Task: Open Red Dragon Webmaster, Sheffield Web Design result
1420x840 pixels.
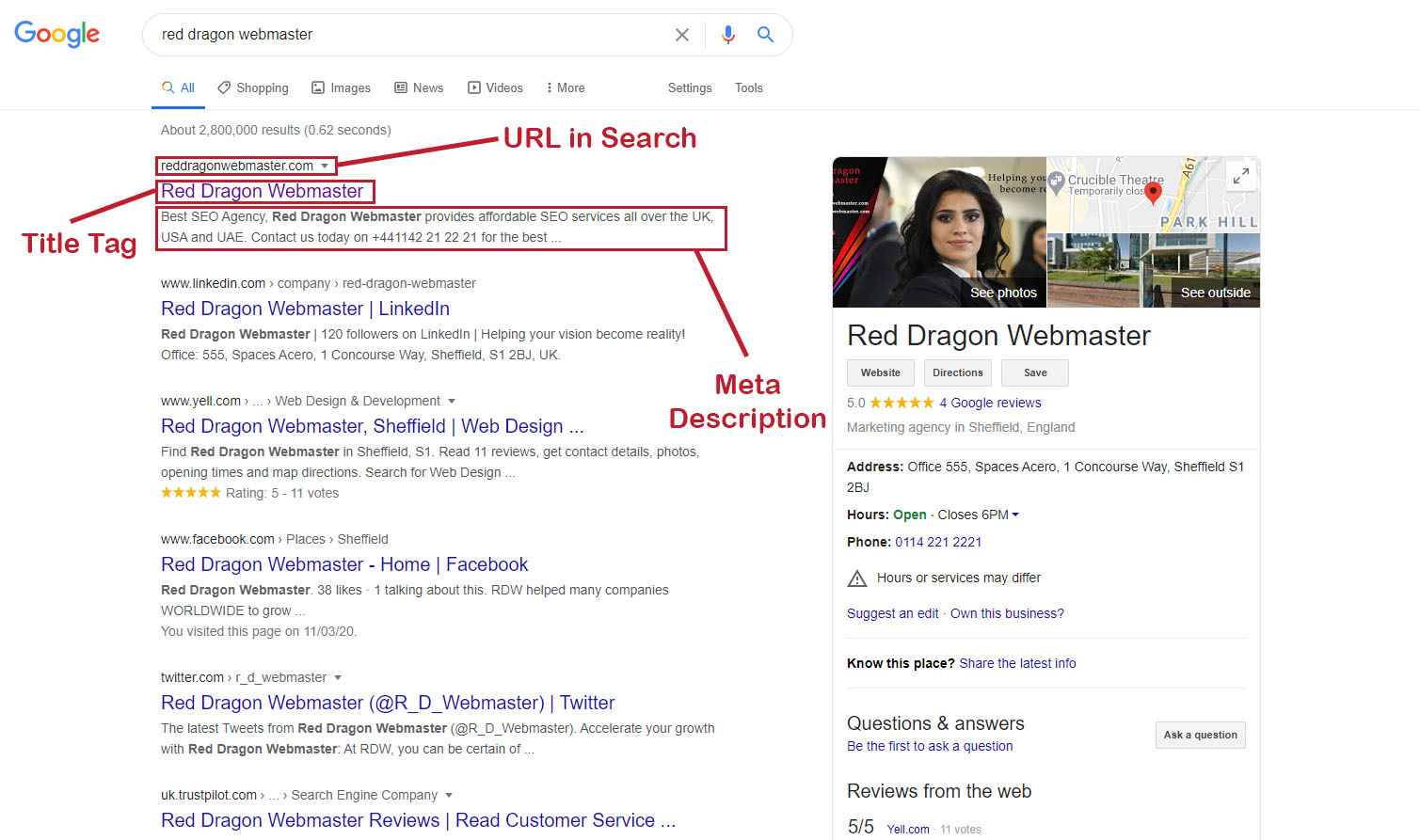Action: pos(372,426)
